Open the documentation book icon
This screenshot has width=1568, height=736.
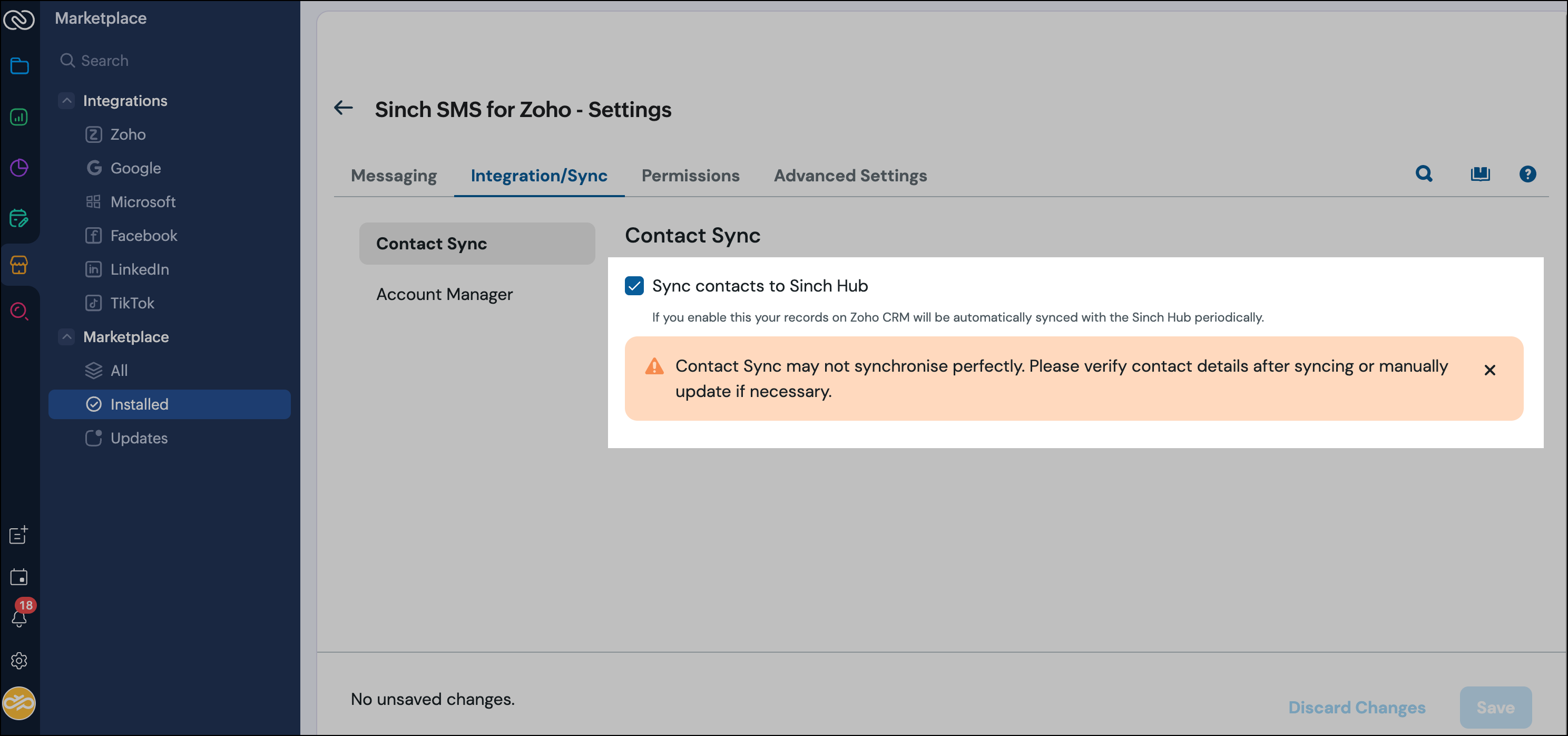(1481, 175)
